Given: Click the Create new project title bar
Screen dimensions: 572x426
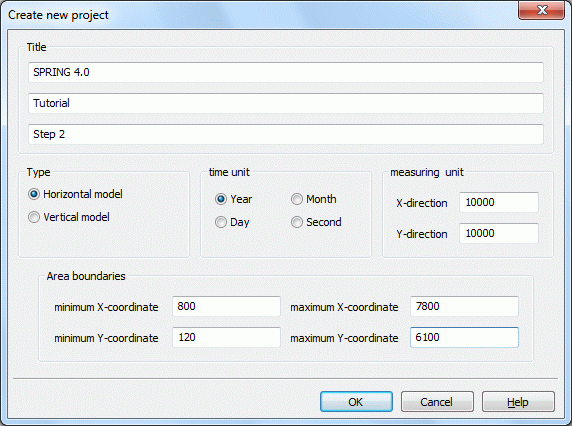Looking at the screenshot, I should pyautogui.click(x=255, y=15).
